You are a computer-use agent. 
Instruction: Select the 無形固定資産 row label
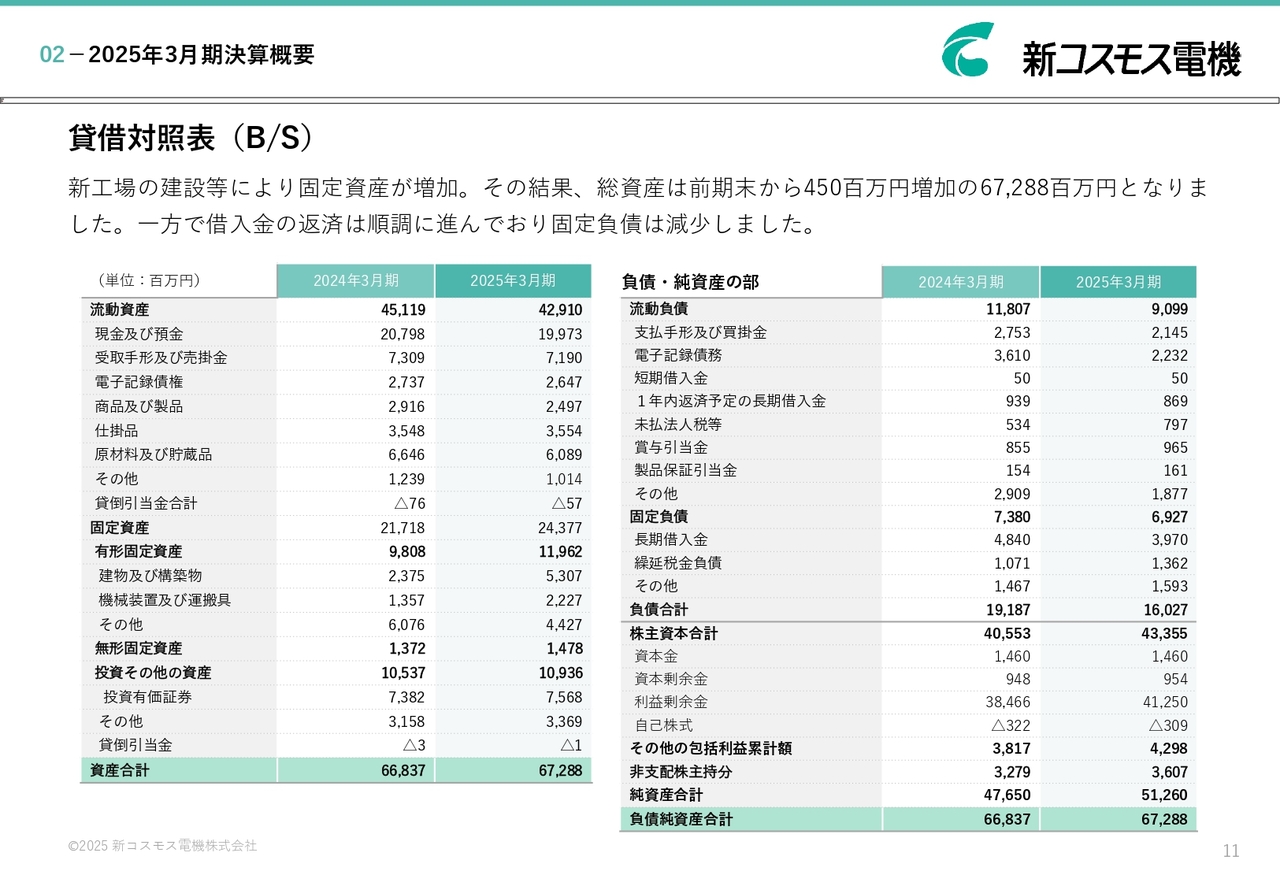(x=139, y=648)
